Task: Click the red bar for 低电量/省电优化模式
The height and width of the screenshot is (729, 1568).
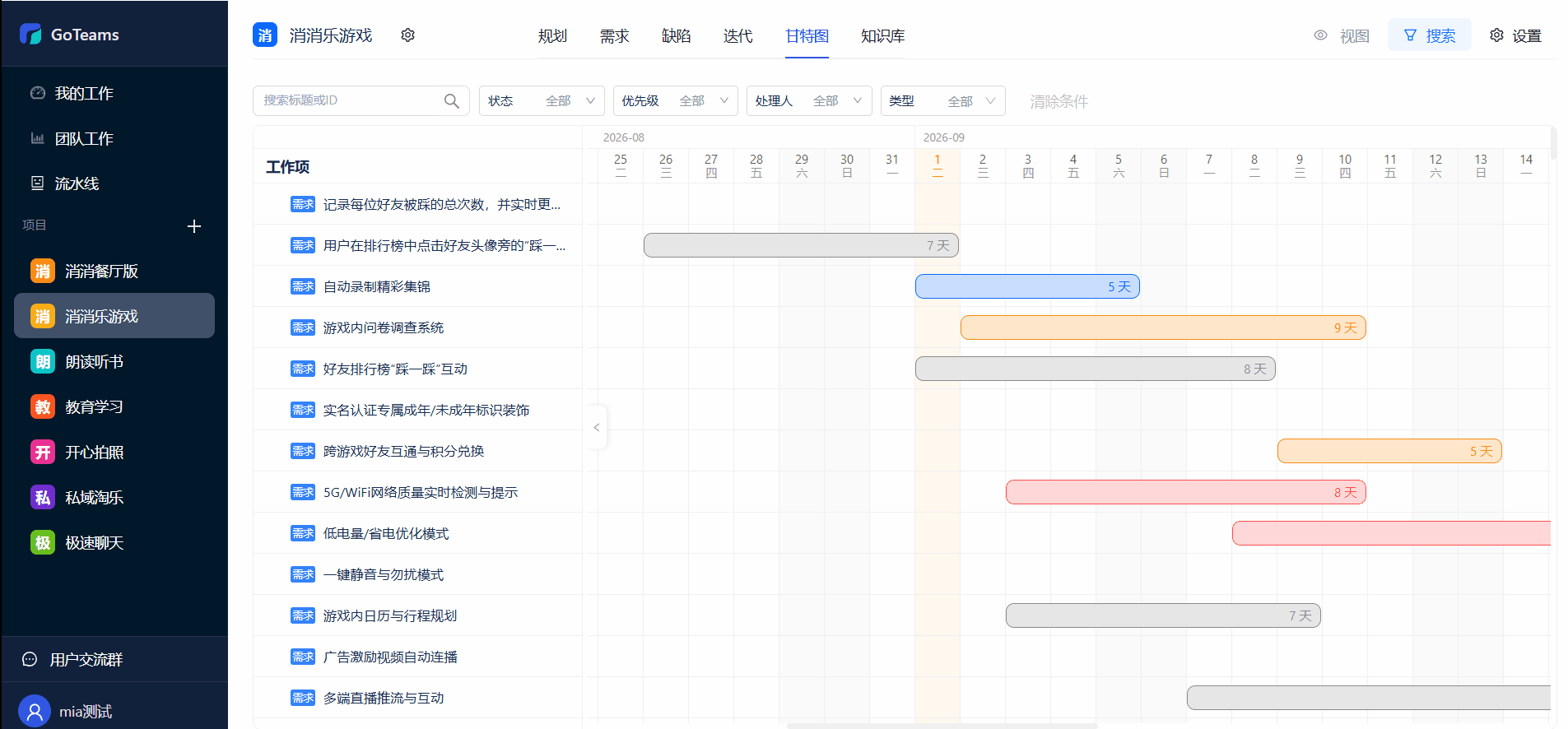Action: [x=1391, y=533]
